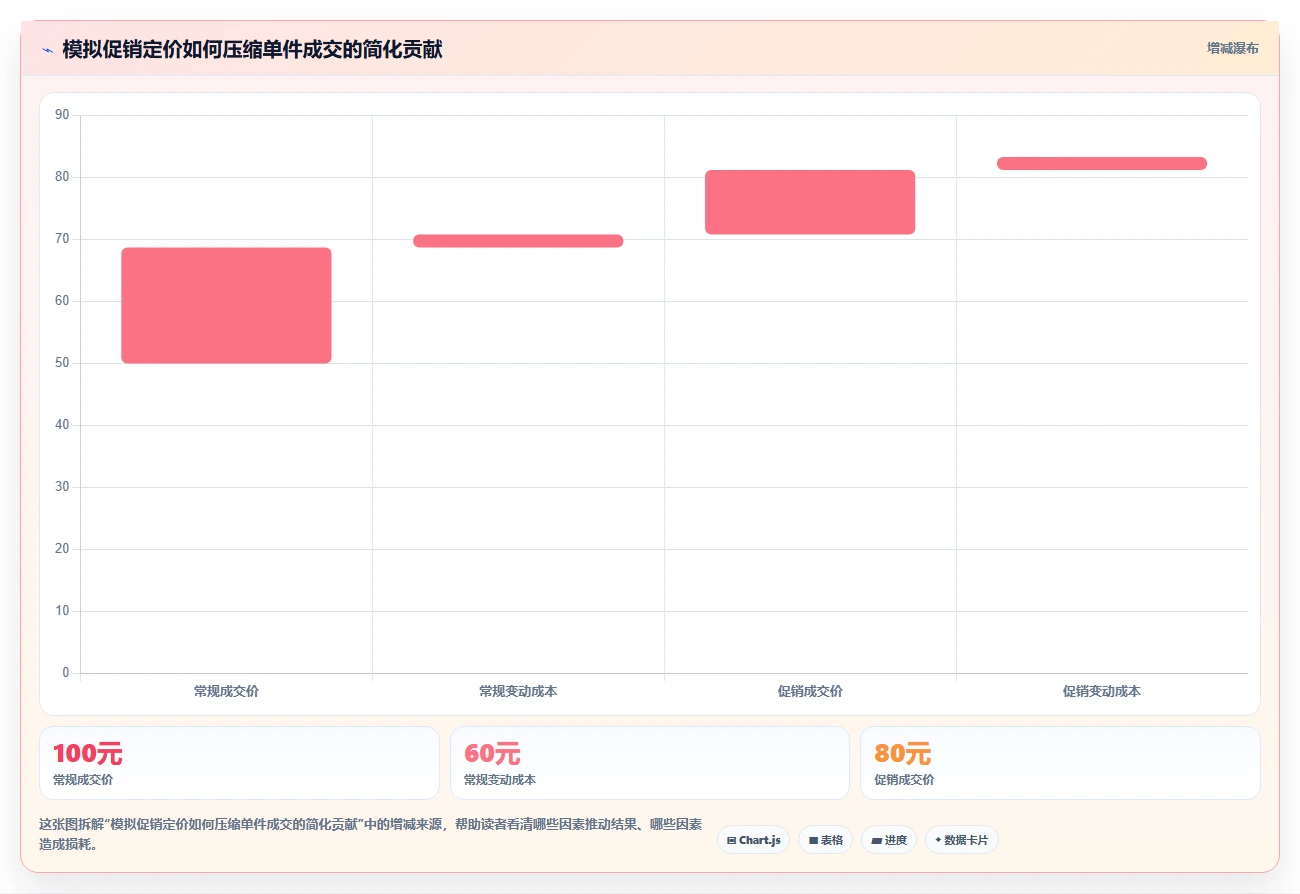Click the 促销变动成本 x-axis label
The height and width of the screenshot is (894, 1300).
coord(1102,691)
